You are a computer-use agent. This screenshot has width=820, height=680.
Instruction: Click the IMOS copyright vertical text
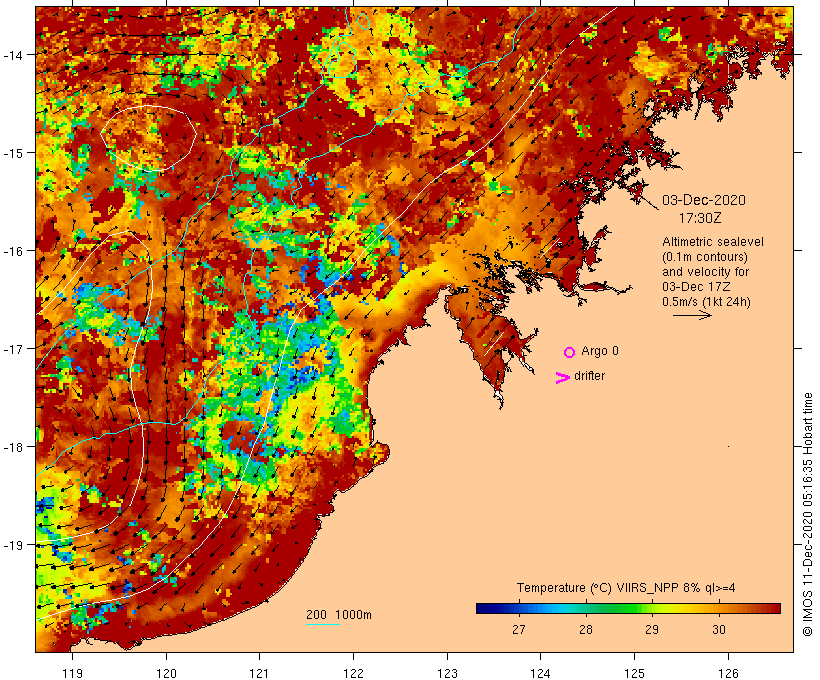tap(807, 514)
